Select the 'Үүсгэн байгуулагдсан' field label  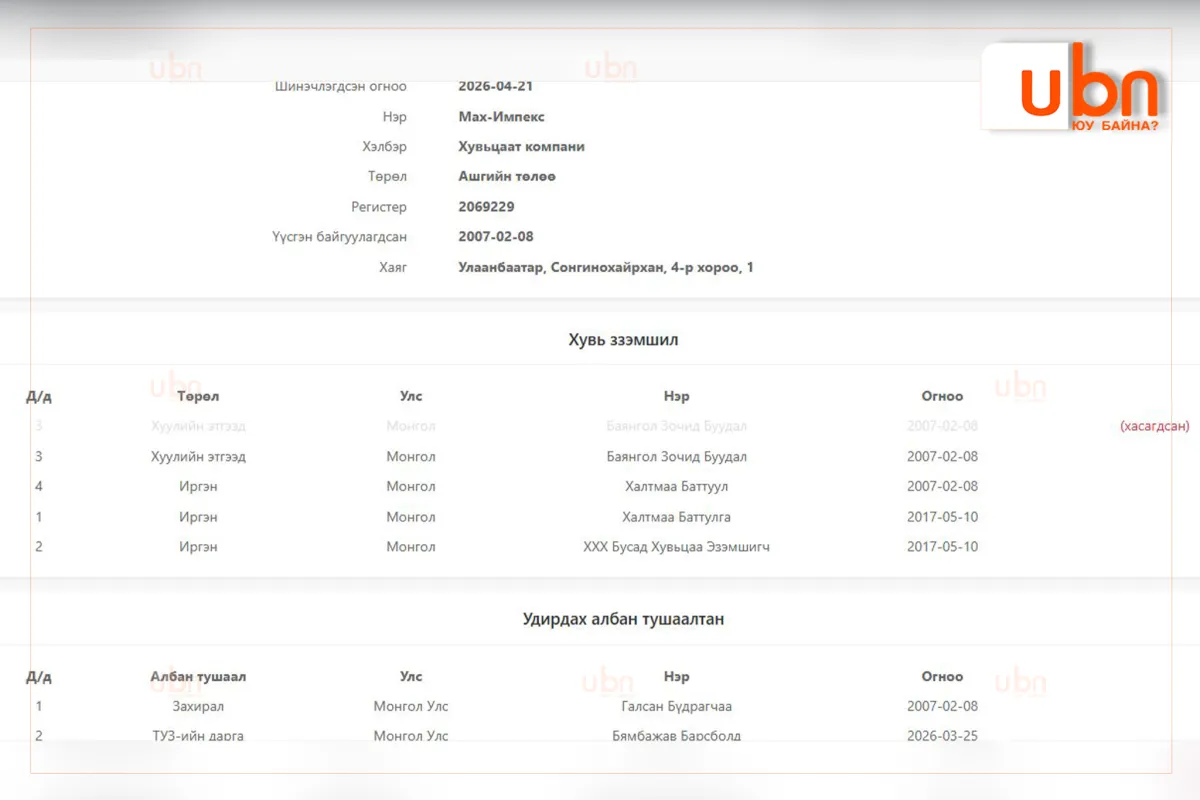[x=340, y=237]
